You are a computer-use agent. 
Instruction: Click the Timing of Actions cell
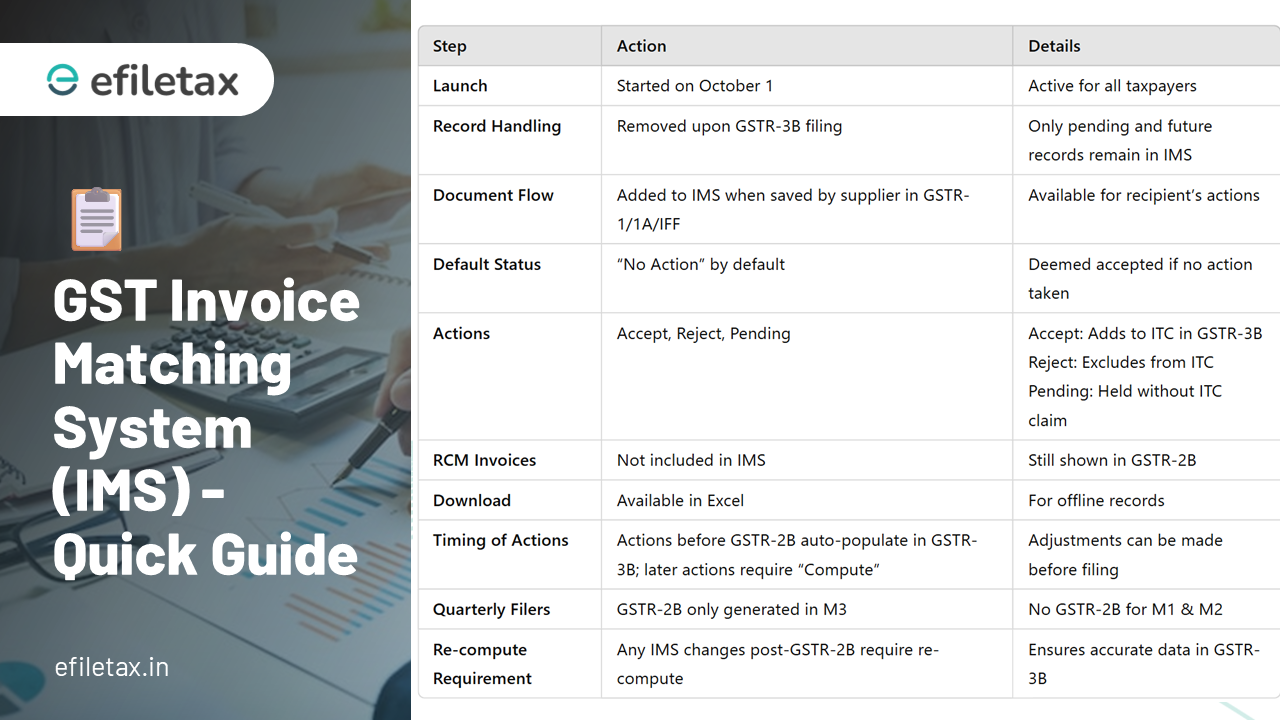point(500,540)
